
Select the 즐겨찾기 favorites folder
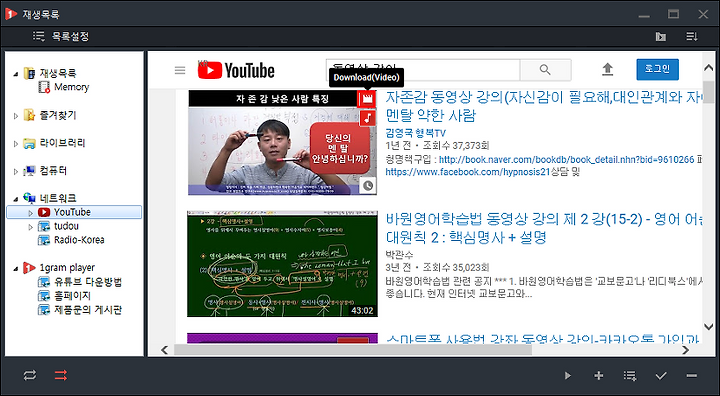coord(50,115)
